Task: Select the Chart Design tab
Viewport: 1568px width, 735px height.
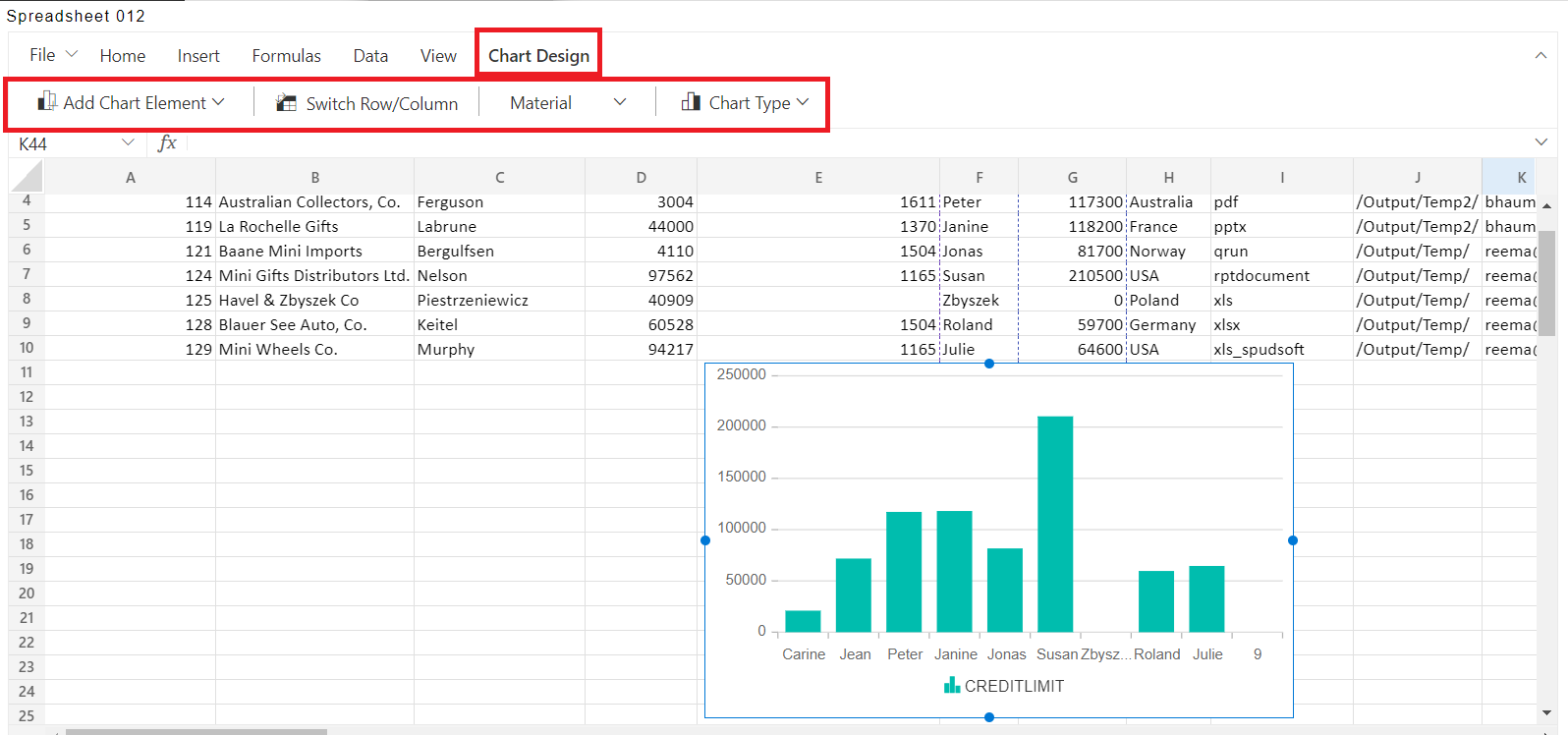Action: (x=538, y=56)
